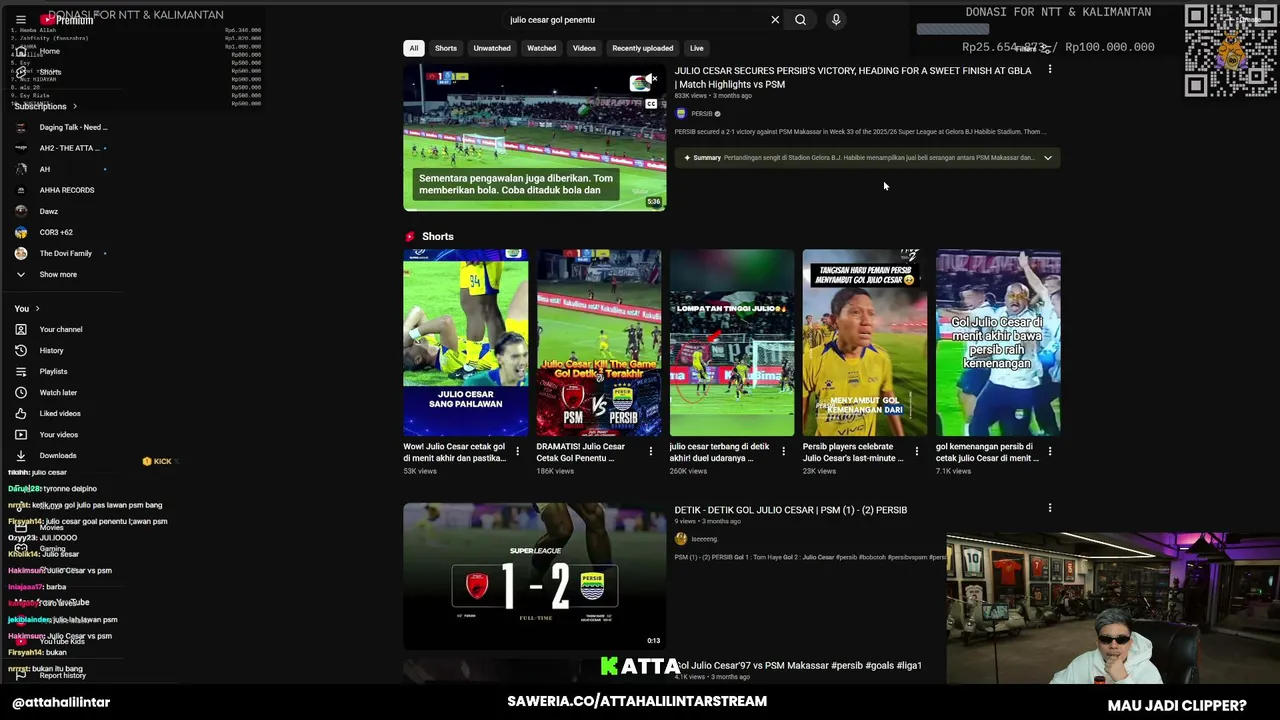The height and width of the screenshot is (720, 1280).
Task: Open the PERSIB channel name link
Action: click(x=702, y=114)
